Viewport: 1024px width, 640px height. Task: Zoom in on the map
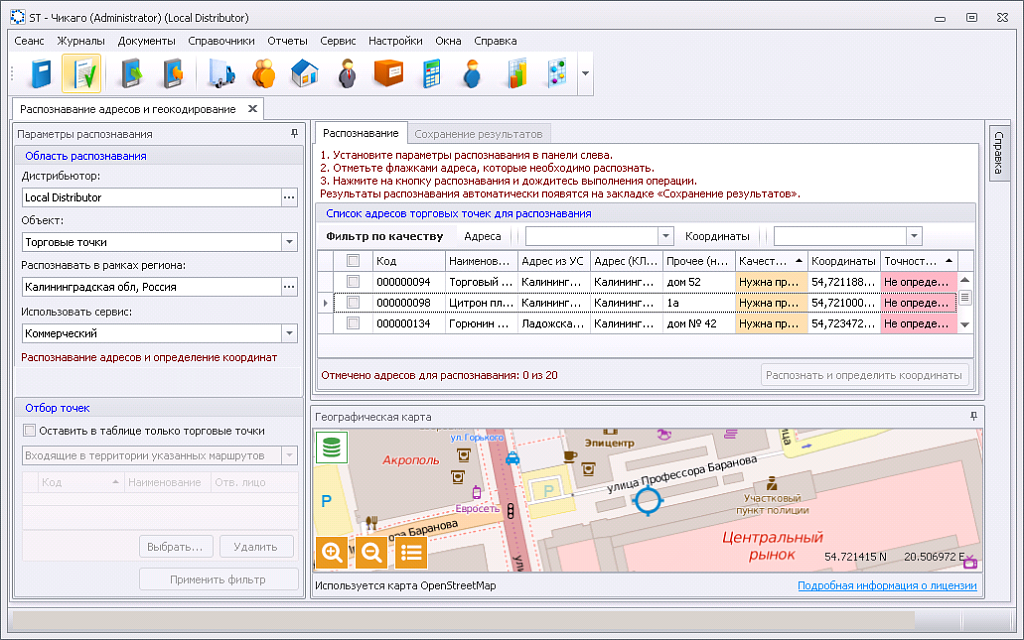(x=332, y=553)
